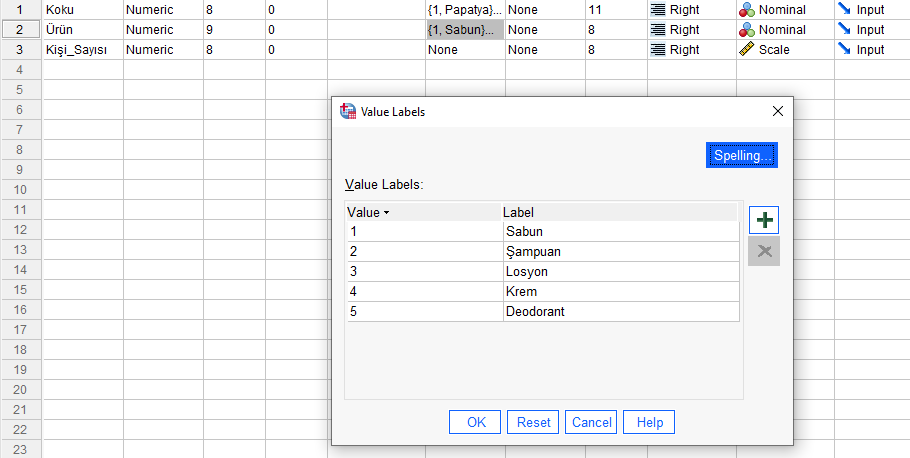The width and height of the screenshot is (910, 458).
Task: Click the Right align icon in Koku row
Action: pyautogui.click(x=658, y=10)
